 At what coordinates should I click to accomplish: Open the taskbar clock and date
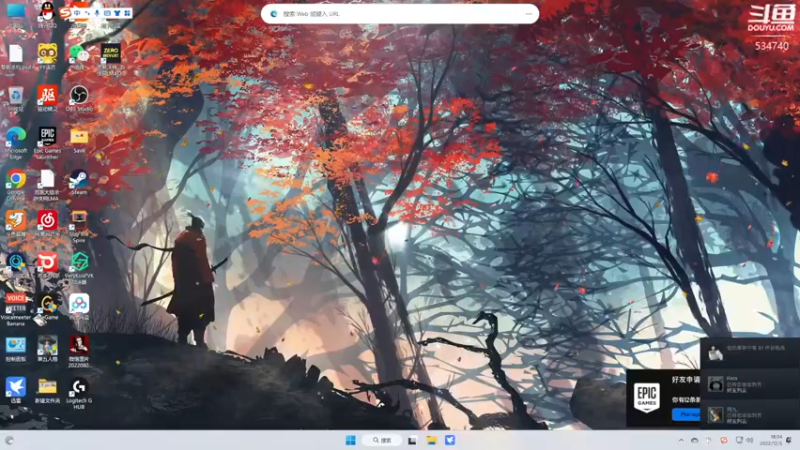[771, 440]
